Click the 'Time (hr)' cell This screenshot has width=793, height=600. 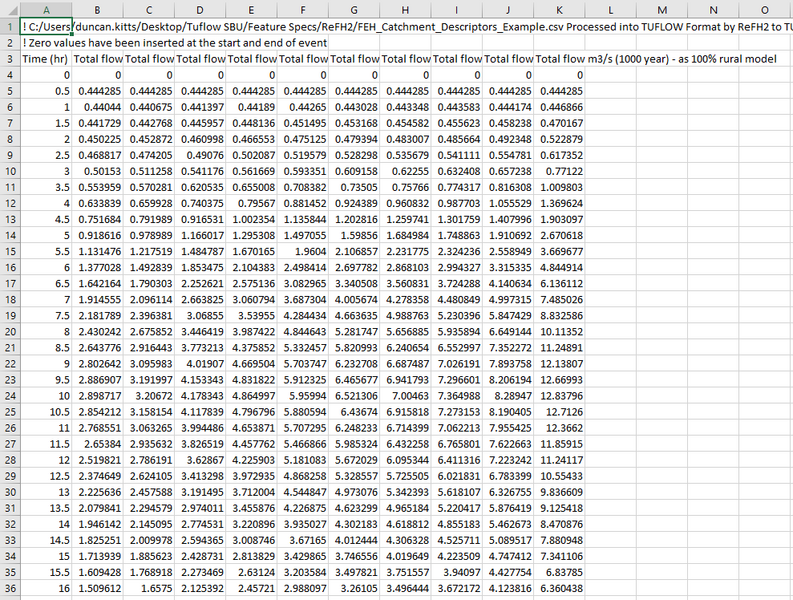pyautogui.click(x=45, y=59)
